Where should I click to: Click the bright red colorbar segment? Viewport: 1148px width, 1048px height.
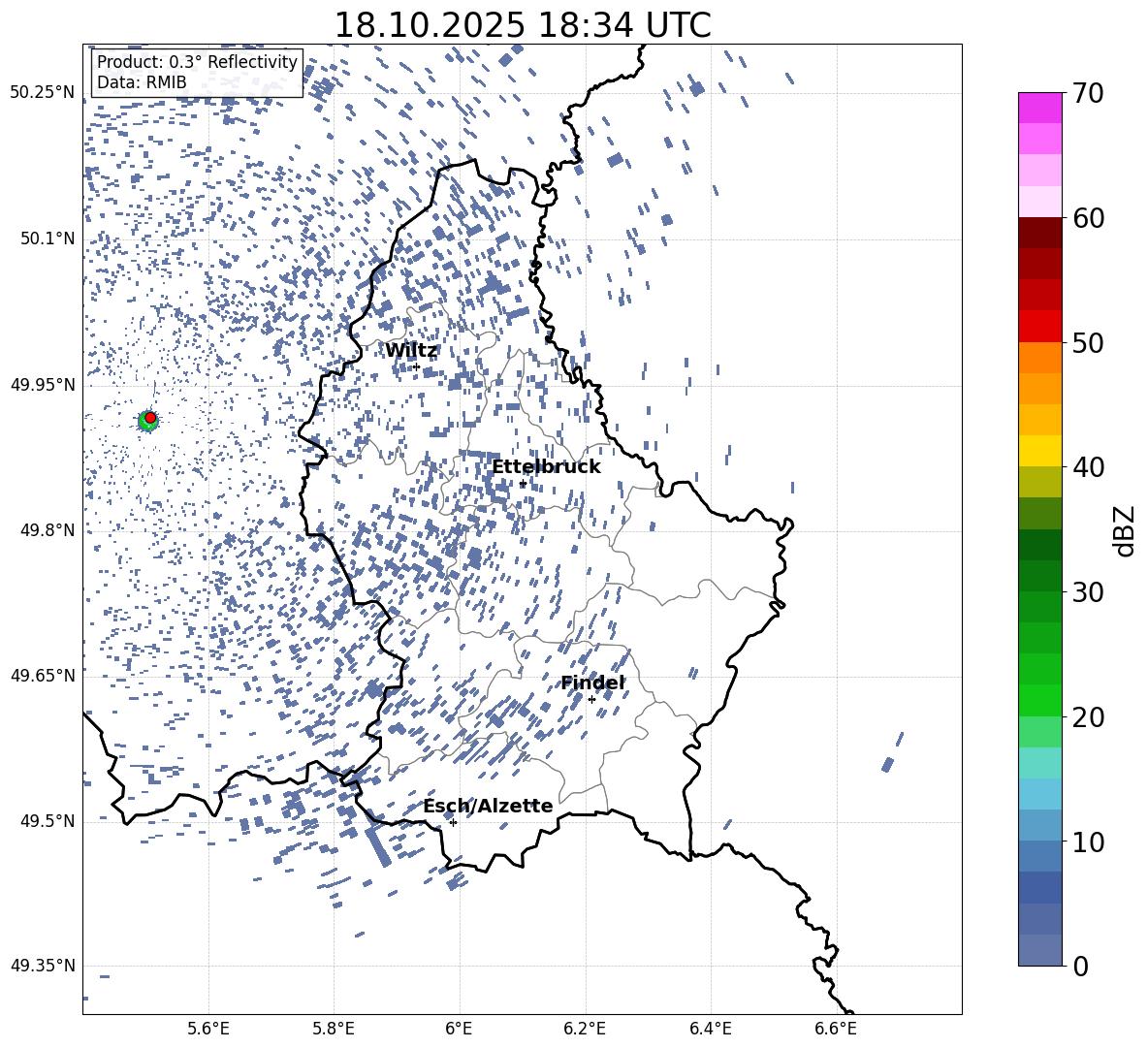click(x=1040, y=327)
